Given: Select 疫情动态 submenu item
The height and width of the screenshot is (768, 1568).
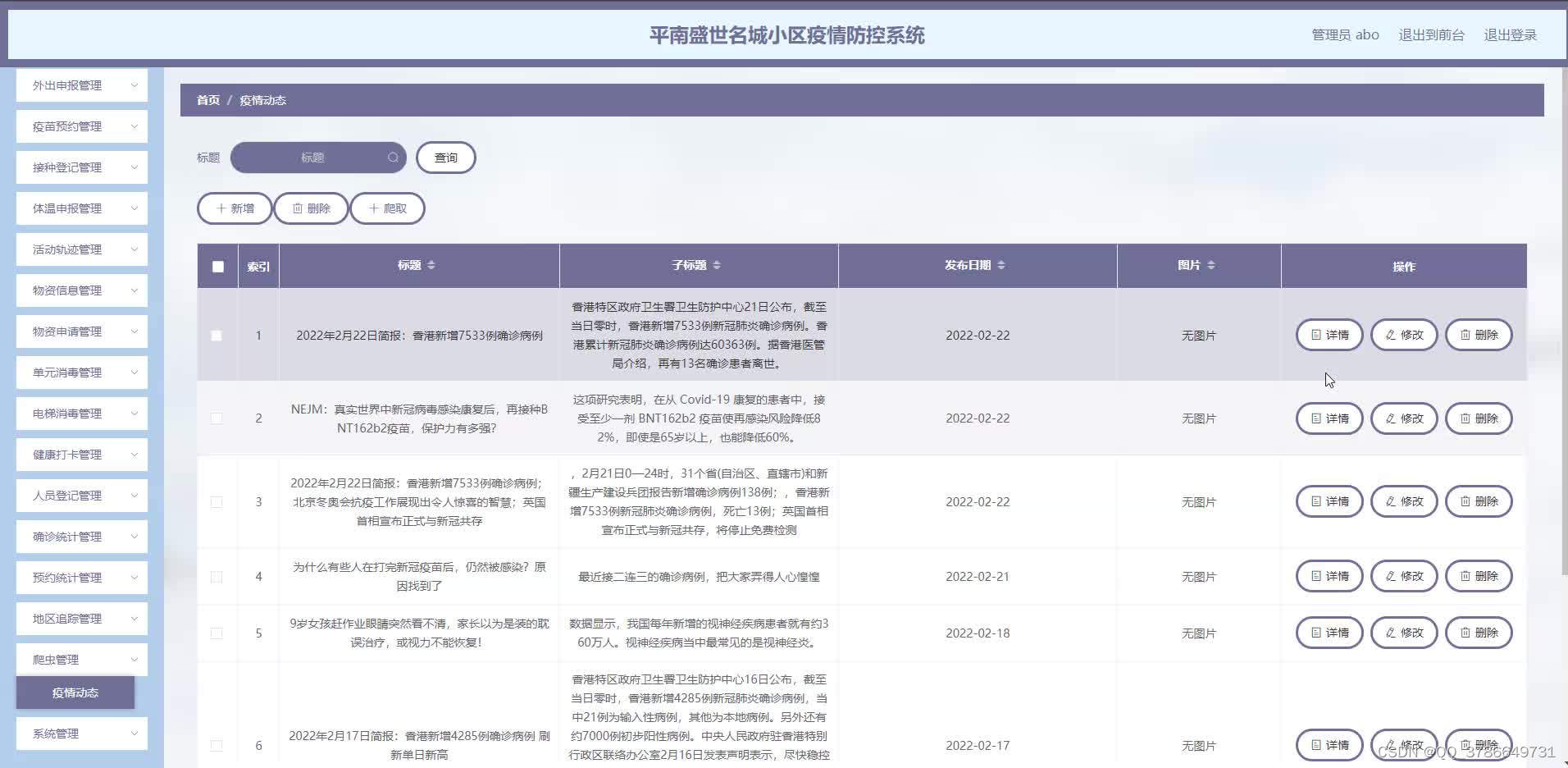Looking at the screenshot, I should coord(75,693).
